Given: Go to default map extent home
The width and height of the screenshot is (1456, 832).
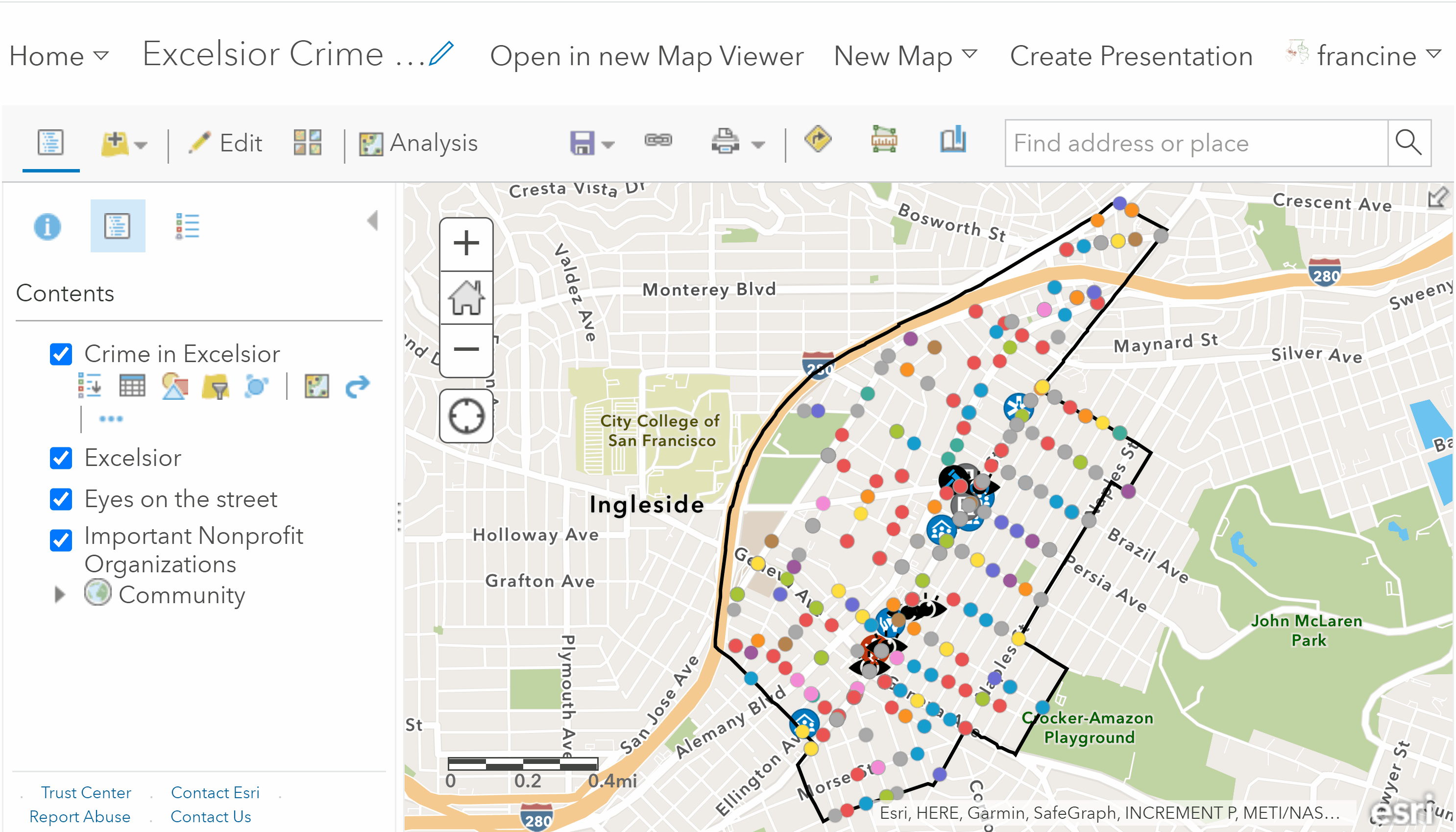Looking at the screenshot, I should click(466, 298).
